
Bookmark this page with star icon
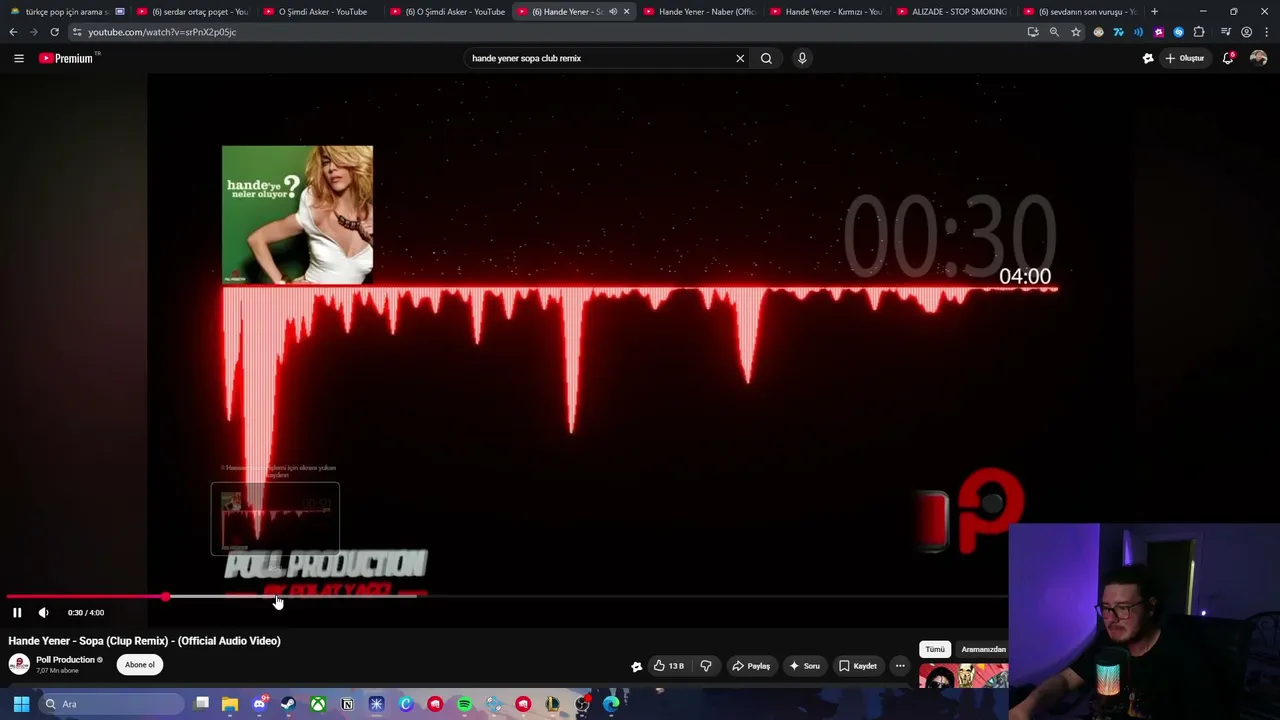(1076, 32)
